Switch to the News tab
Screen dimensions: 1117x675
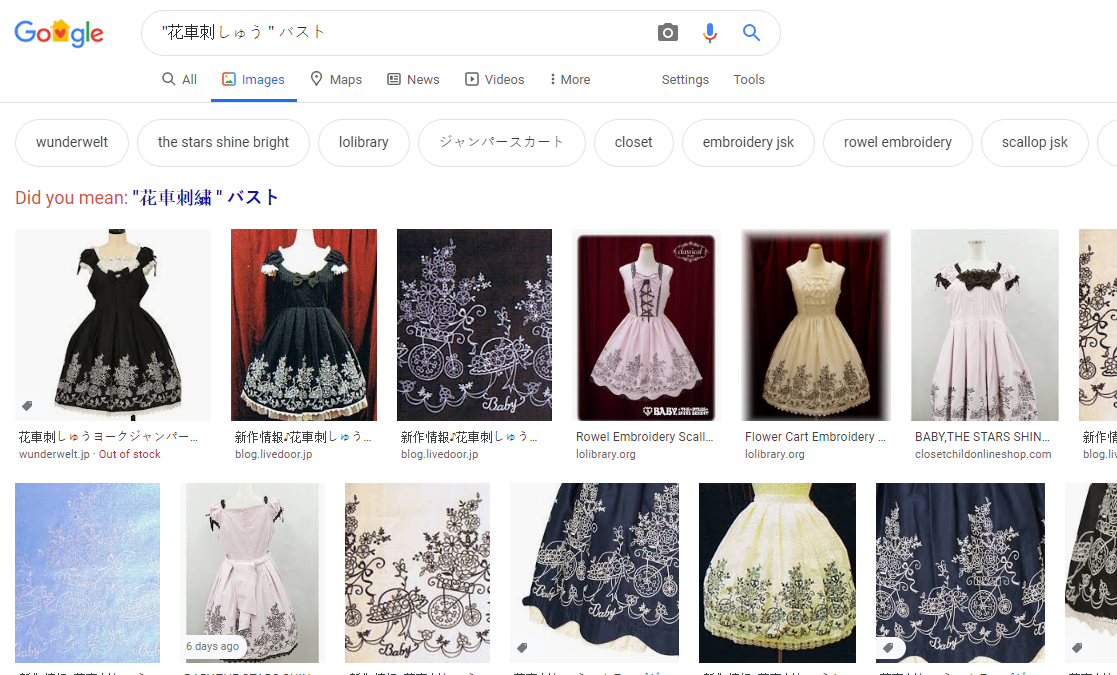413,80
